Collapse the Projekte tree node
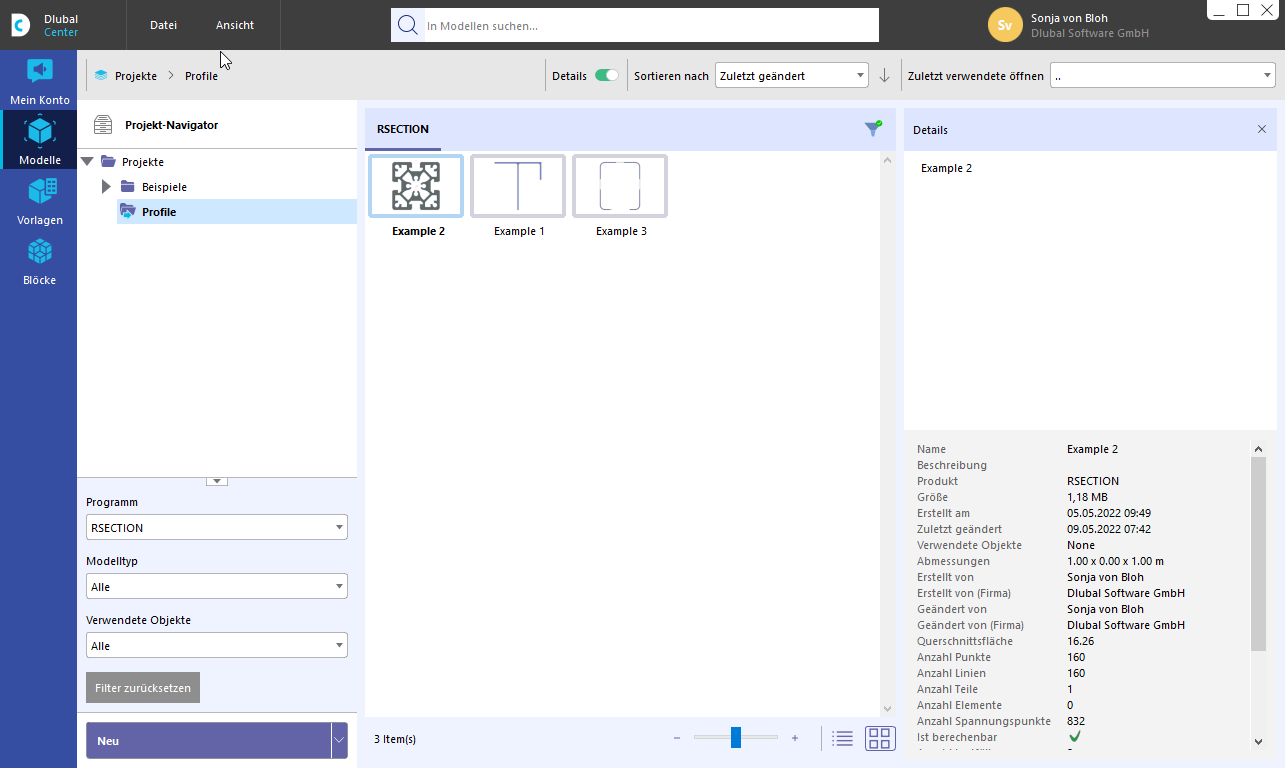1285x768 pixels. tap(87, 161)
